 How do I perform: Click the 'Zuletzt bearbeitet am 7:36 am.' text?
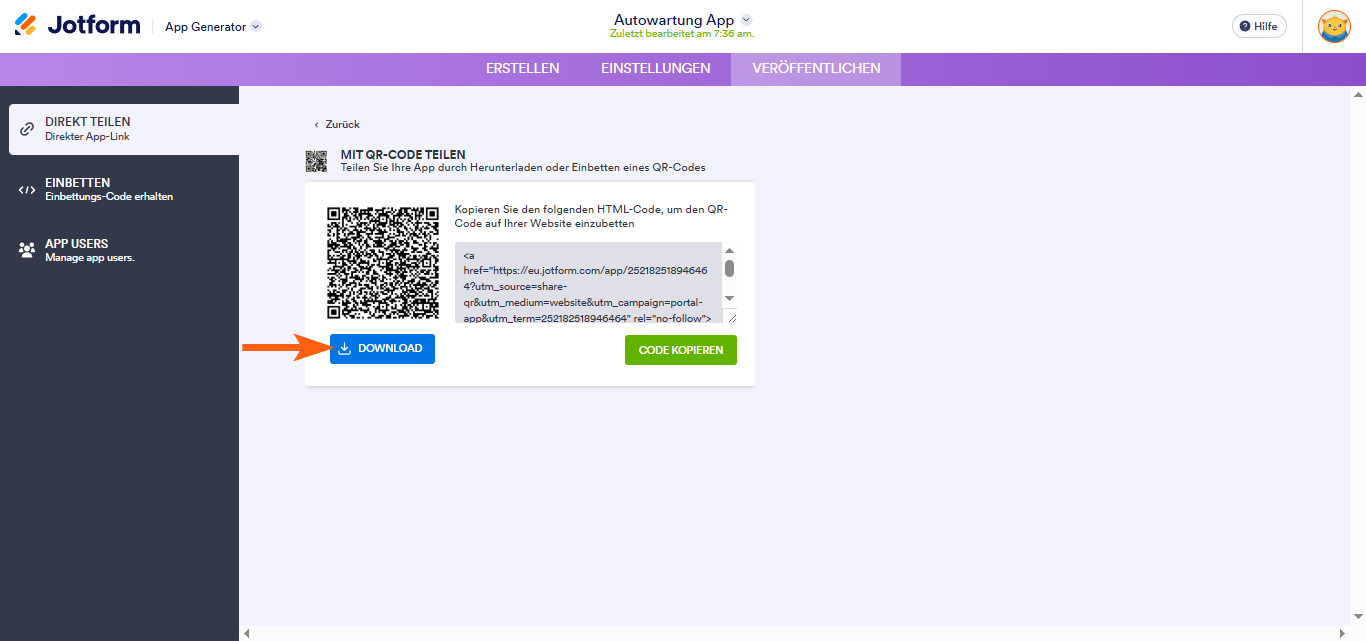click(682, 34)
